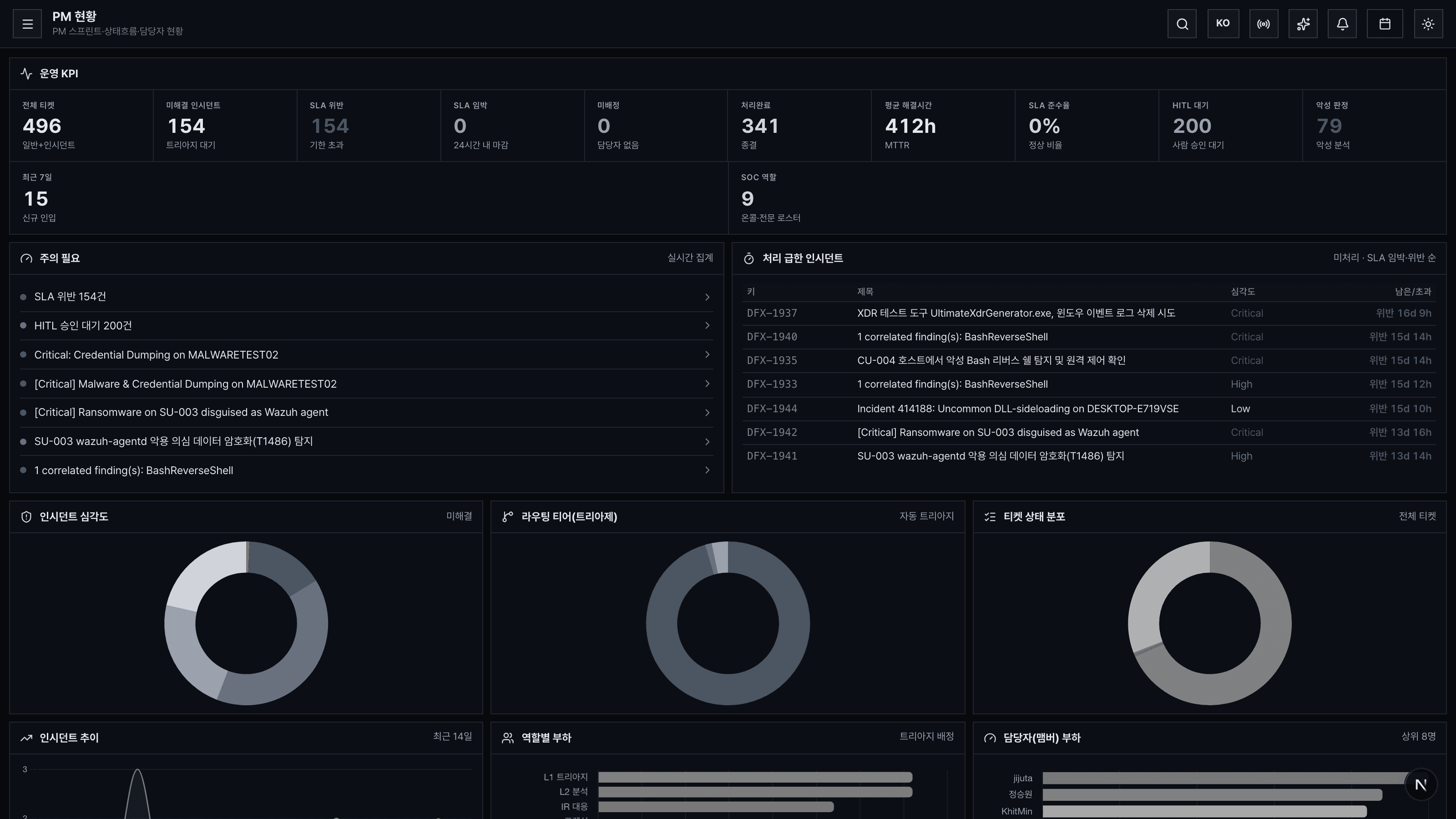Click the 라우팅 티어 donut chart

tap(728, 623)
